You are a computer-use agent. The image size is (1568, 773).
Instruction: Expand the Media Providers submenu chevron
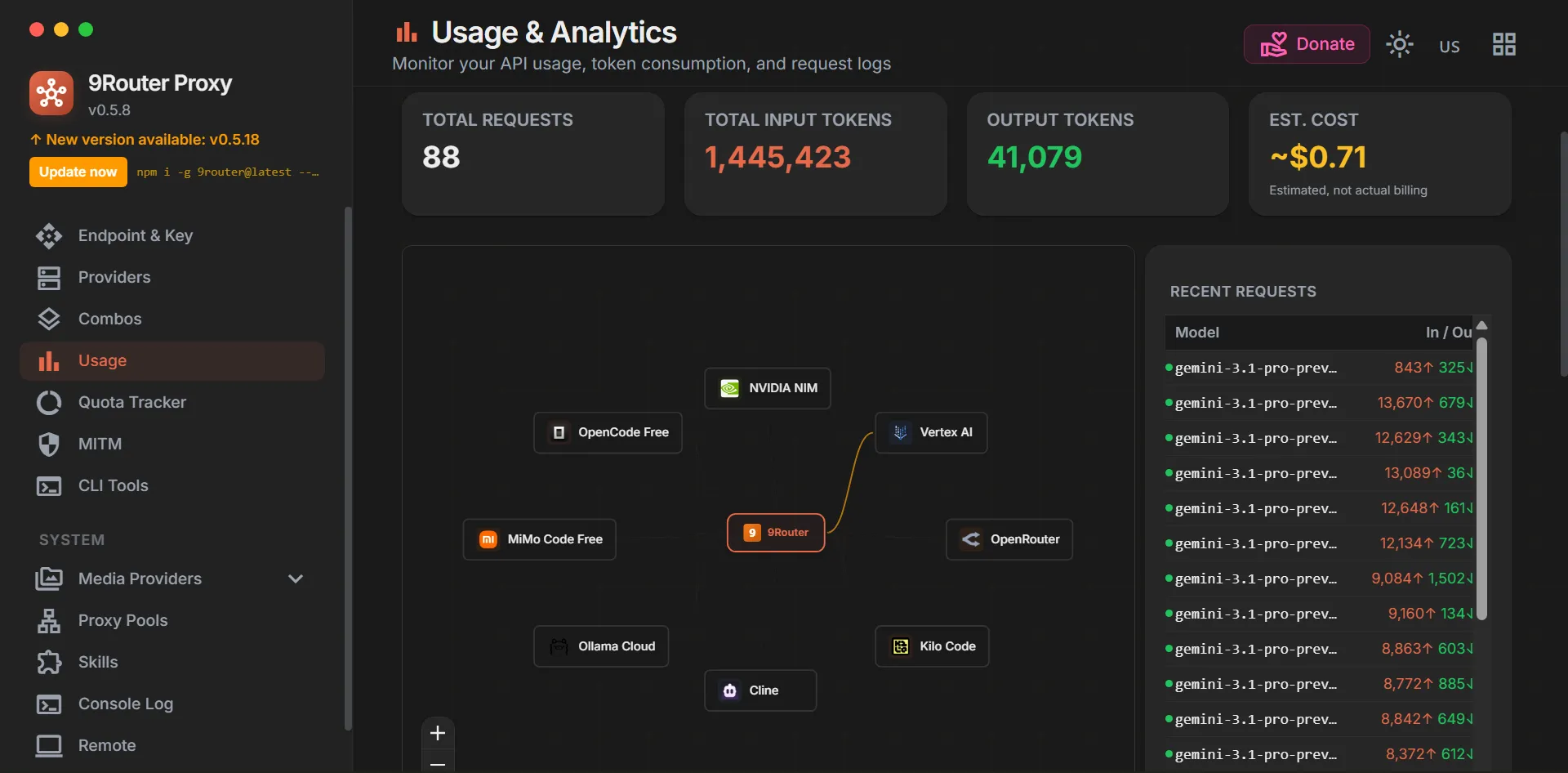[296, 579]
